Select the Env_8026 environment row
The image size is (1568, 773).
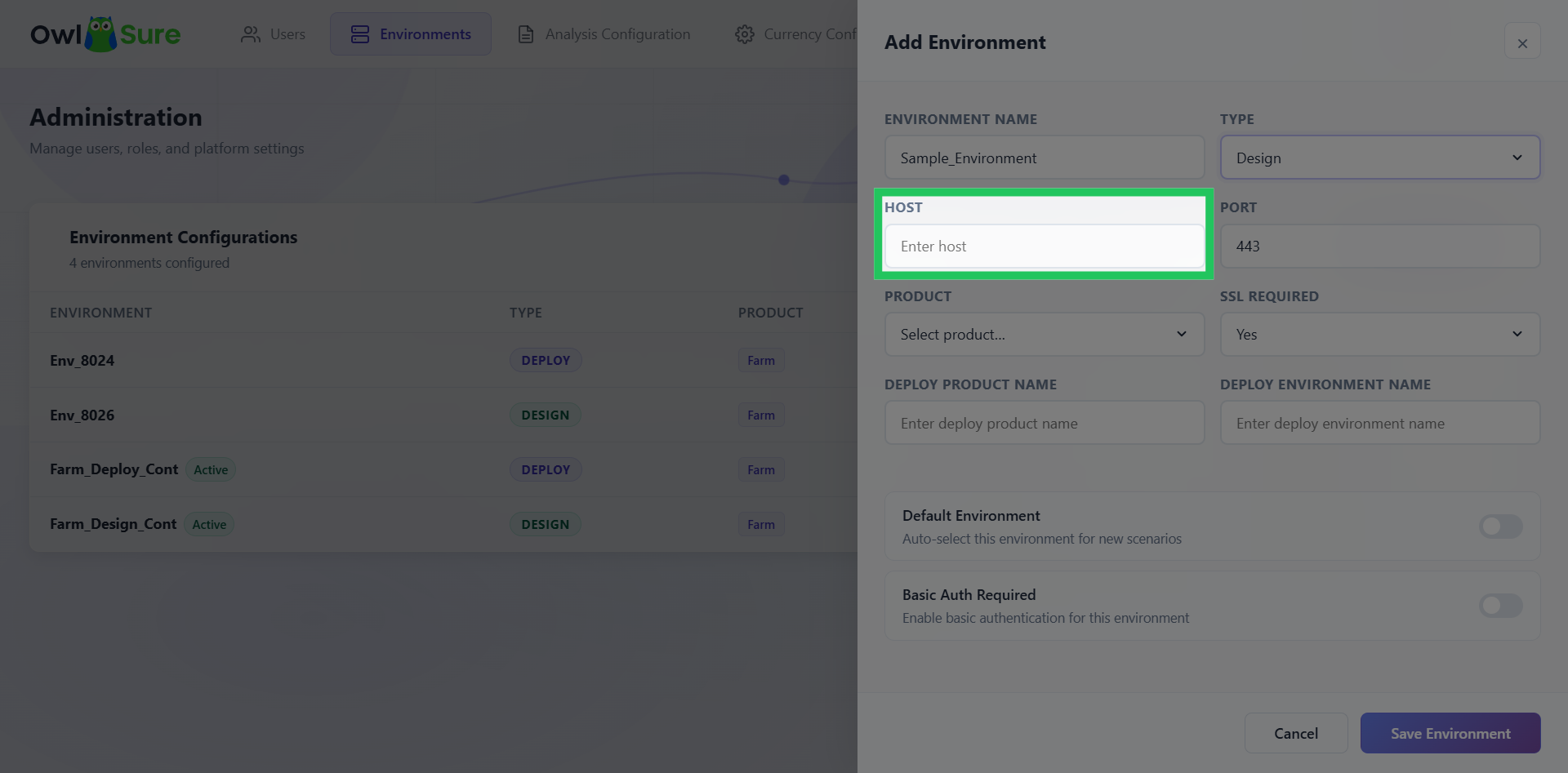[x=443, y=415]
